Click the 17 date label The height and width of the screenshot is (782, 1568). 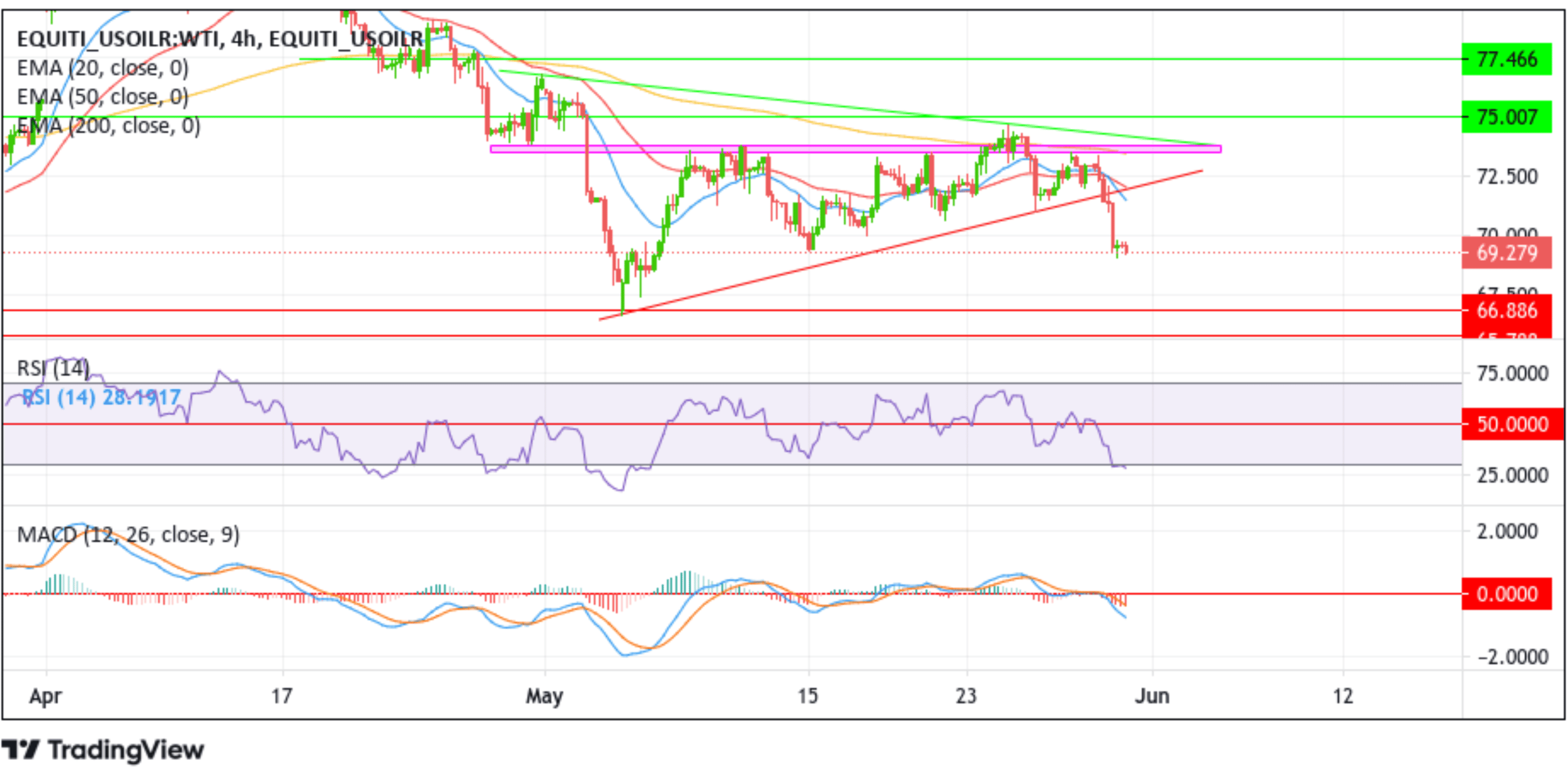coord(282,695)
